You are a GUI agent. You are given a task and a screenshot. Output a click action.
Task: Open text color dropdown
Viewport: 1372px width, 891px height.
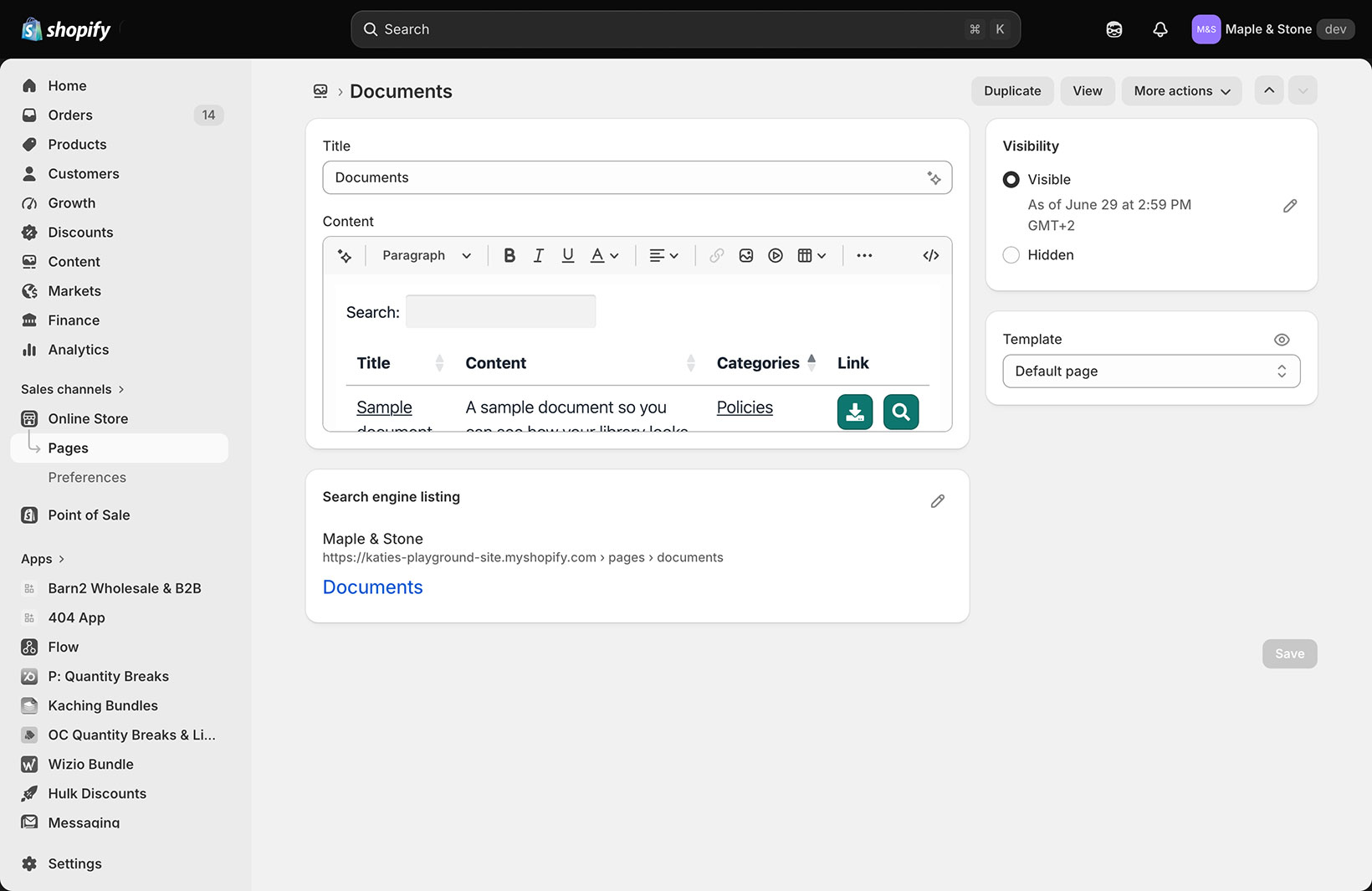click(x=605, y=255)
